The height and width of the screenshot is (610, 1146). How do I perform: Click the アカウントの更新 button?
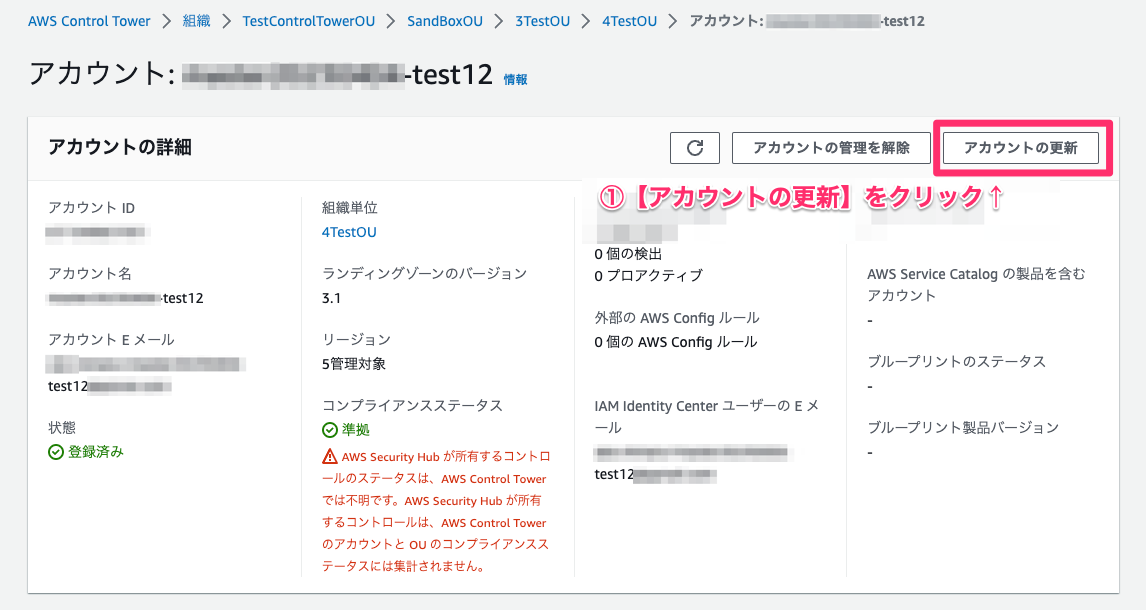click(1020, 148)
